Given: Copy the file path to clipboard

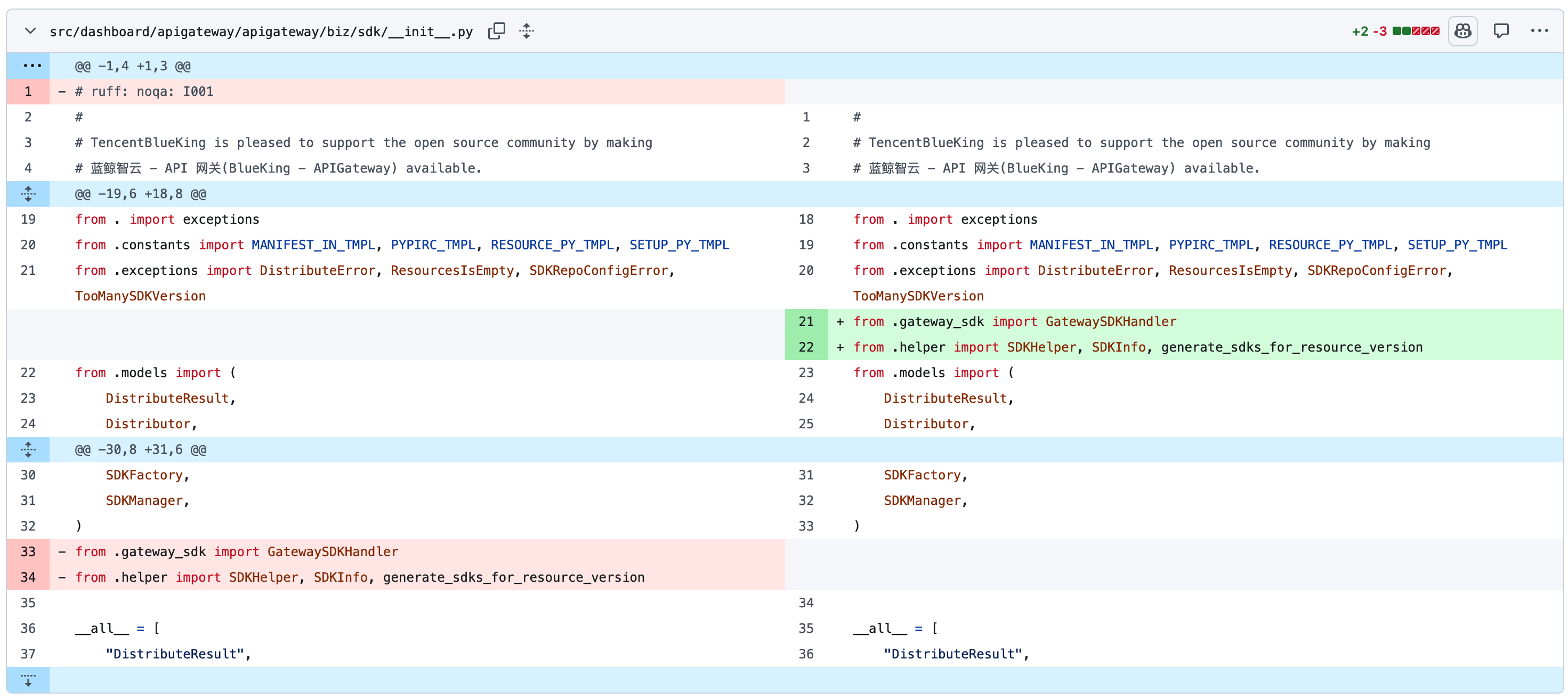Looking at the screenshot, I should [x=497, y=31].
